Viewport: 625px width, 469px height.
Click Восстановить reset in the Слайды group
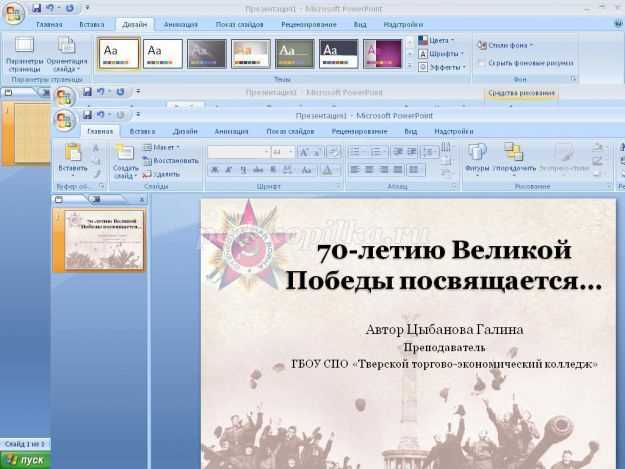coord(171,161)
